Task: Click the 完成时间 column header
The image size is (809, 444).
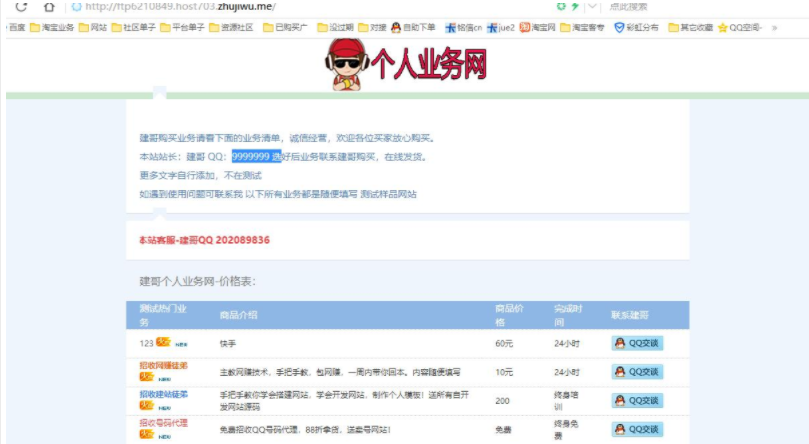Action: [568, 315]
